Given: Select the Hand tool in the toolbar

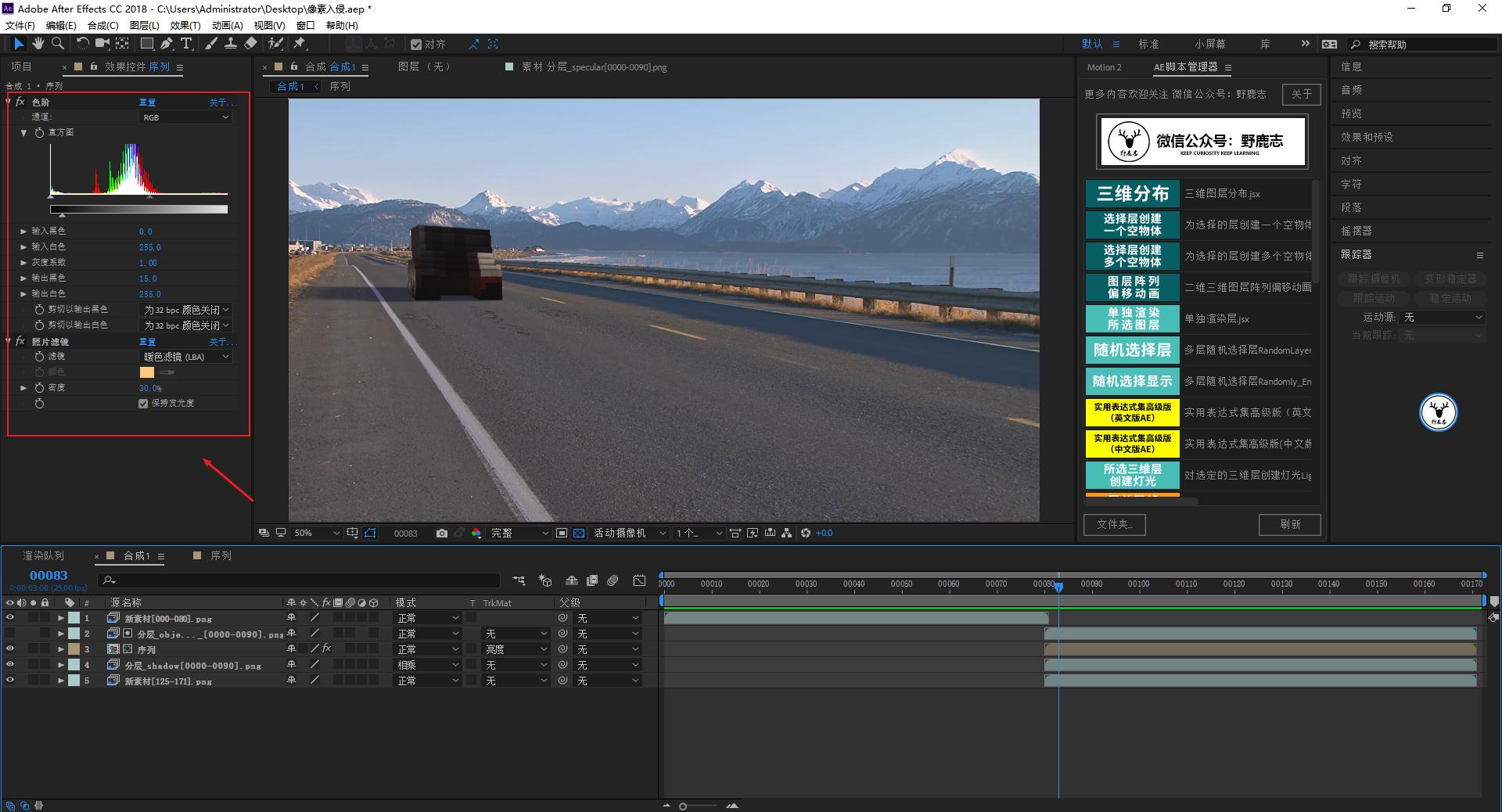Looking at the screenshot, I should 38,44.
